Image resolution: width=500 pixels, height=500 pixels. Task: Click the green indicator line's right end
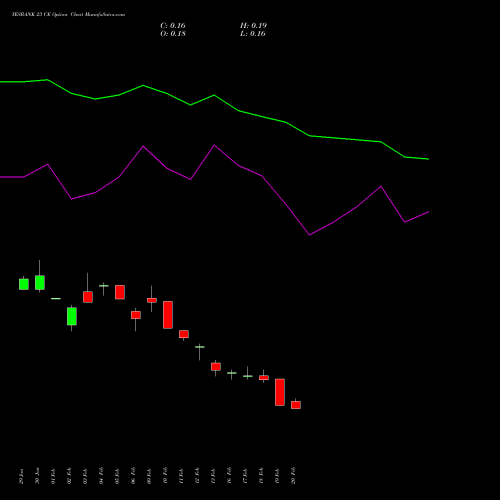pos(428,159)
